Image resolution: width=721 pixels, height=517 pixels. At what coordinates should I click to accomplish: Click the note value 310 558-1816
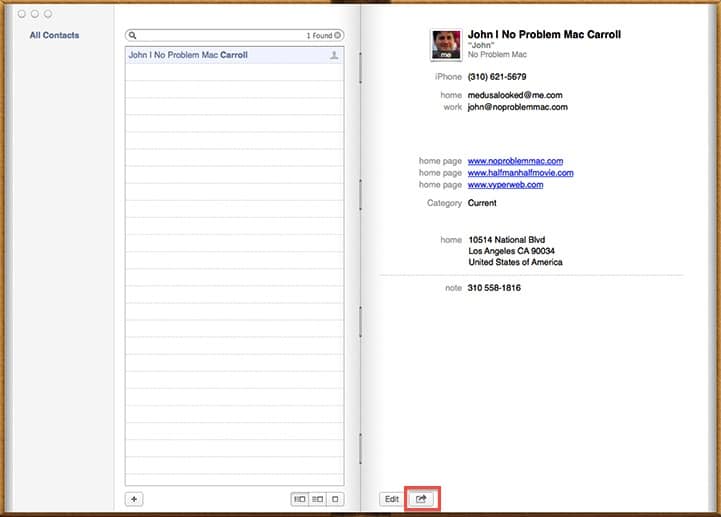(x=494, y=287)
